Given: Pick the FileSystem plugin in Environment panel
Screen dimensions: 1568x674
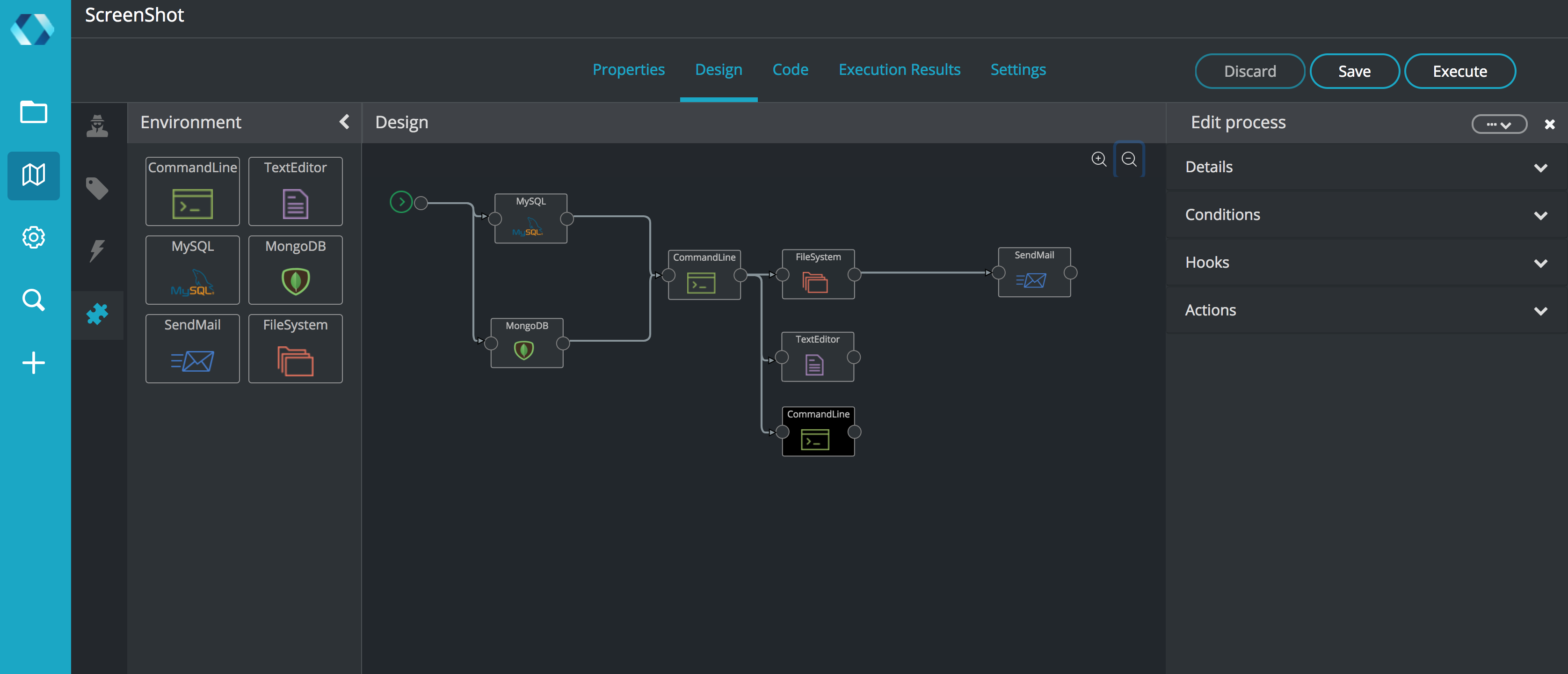Looking at the screenshot, I should tap(295, 348).
